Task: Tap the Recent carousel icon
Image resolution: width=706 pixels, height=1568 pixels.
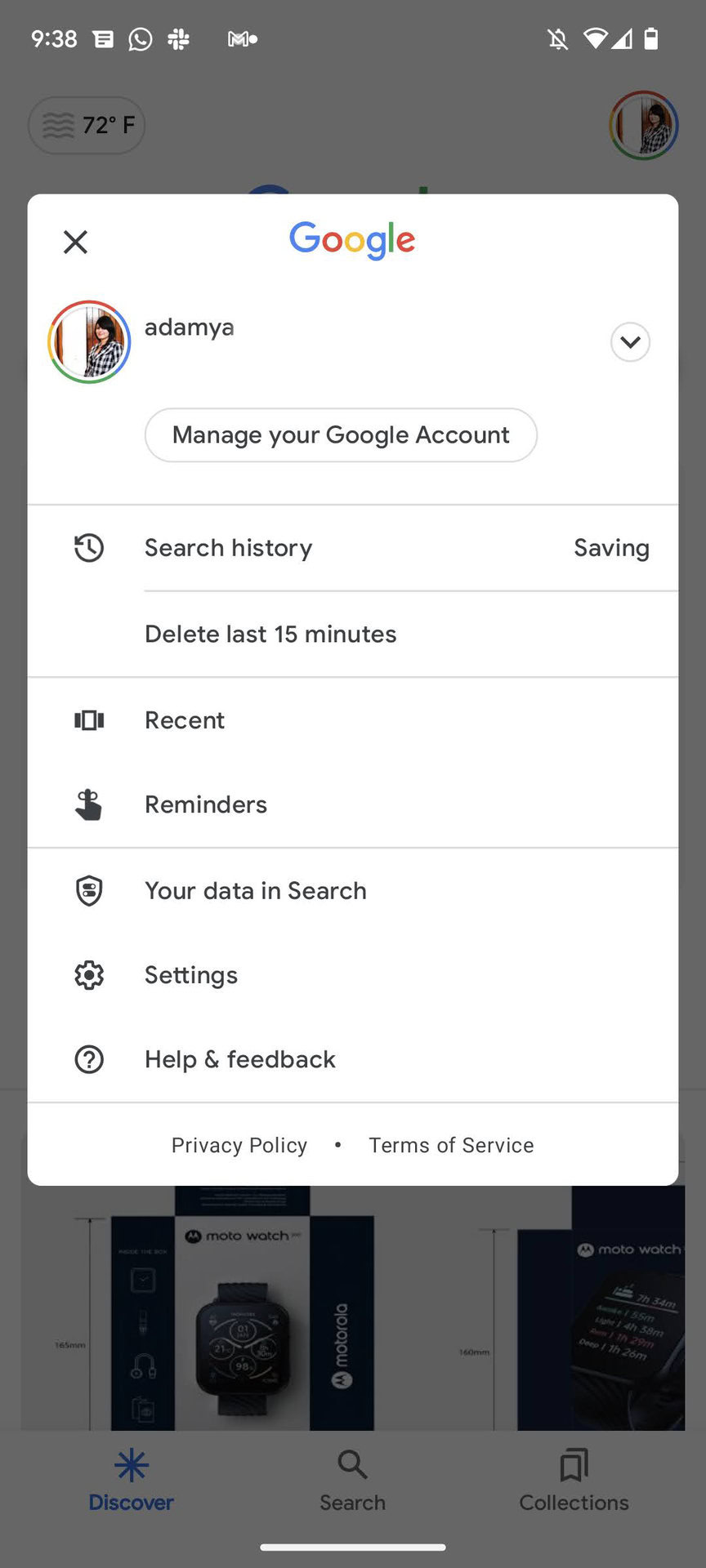Action: click(x=89, y=720)
